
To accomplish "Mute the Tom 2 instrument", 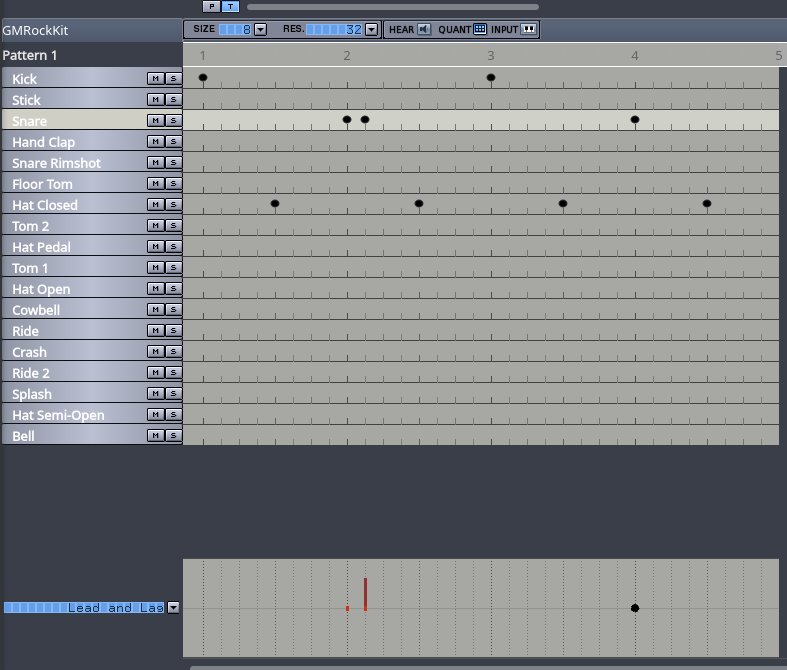I will [x=156, y=225].
